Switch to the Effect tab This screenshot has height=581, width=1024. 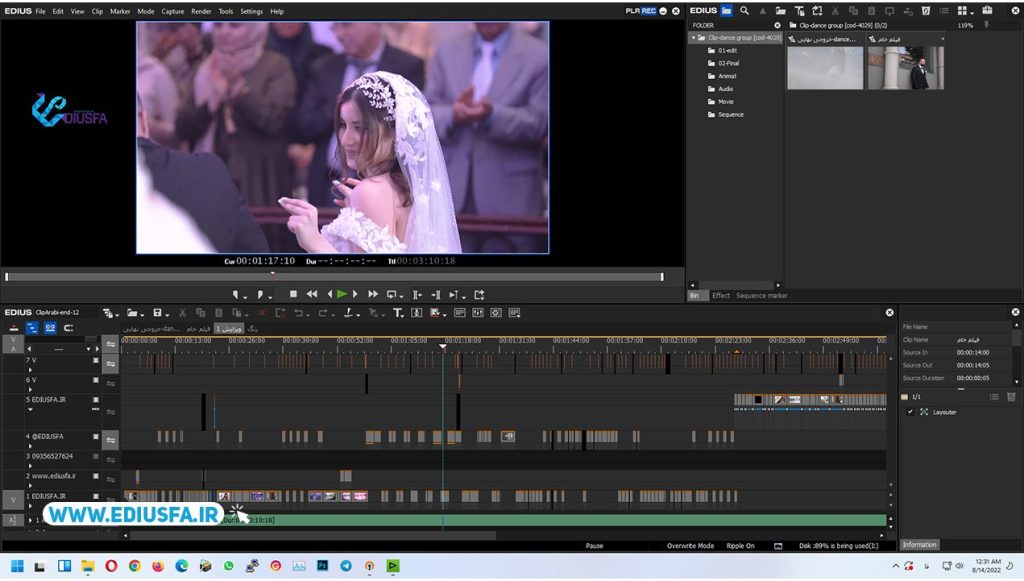tap(721, 296)
